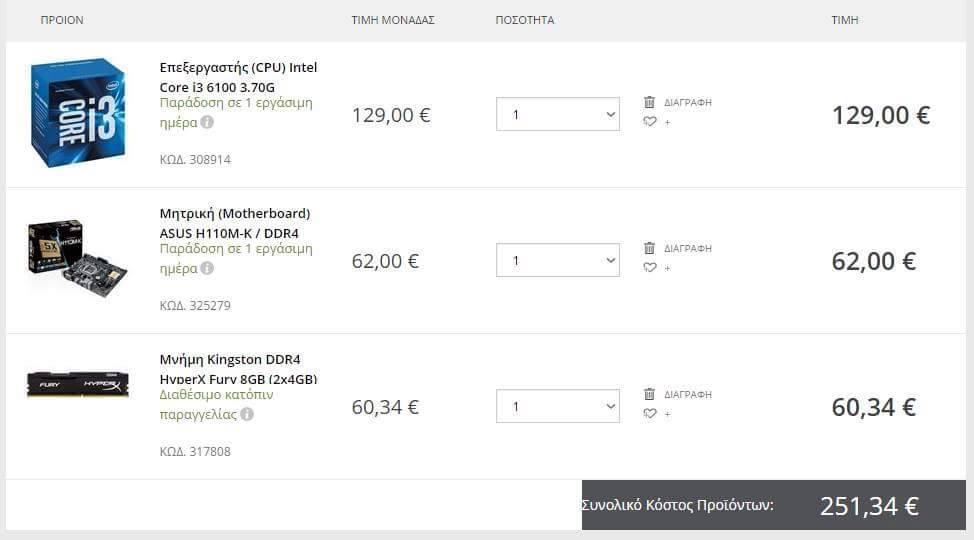Click the Intel Core i3 box thumbnail
Viewport: 974px width, 540px height.
click(x=78, y=112)
